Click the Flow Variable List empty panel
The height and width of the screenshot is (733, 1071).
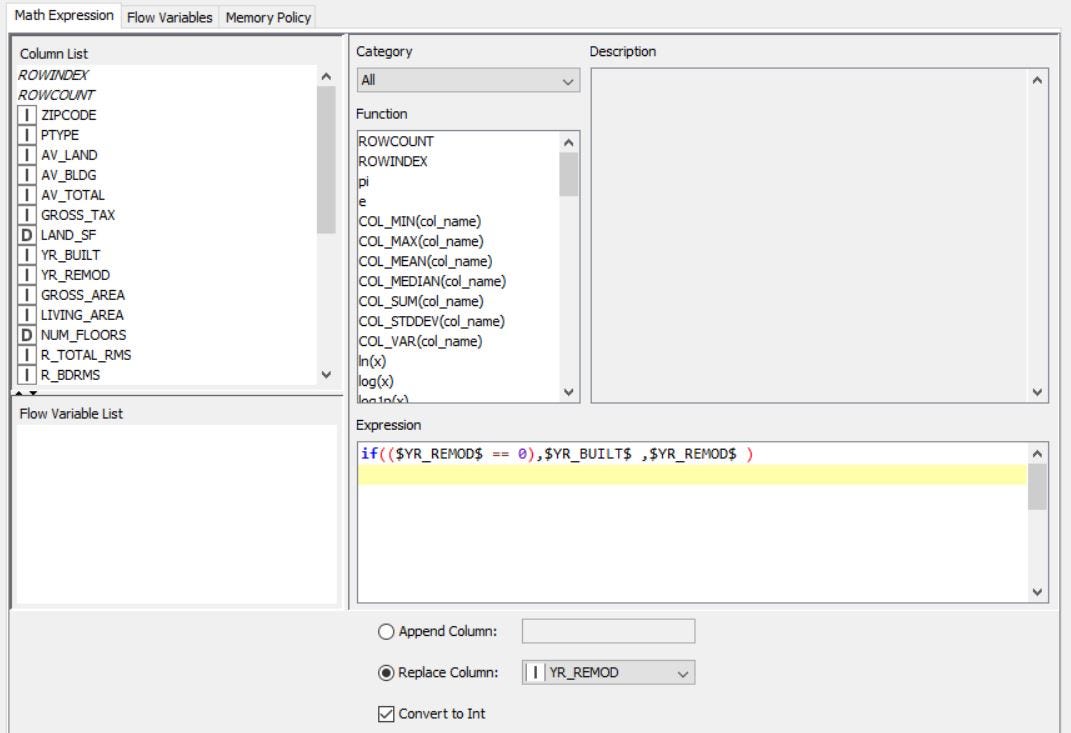[x=176, y=514]
